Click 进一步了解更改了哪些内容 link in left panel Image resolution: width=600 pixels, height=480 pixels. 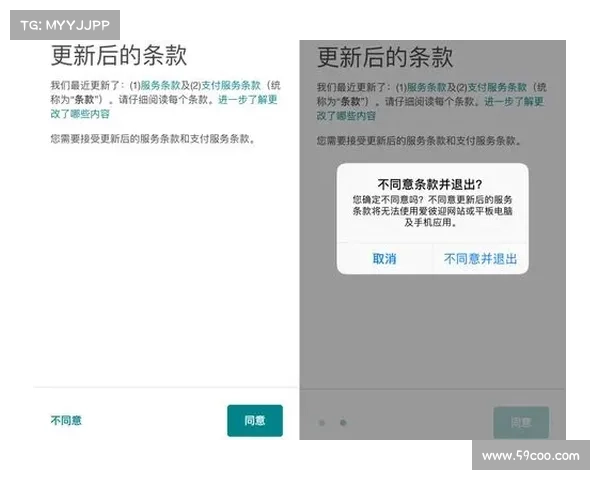(x=245, y=100)
